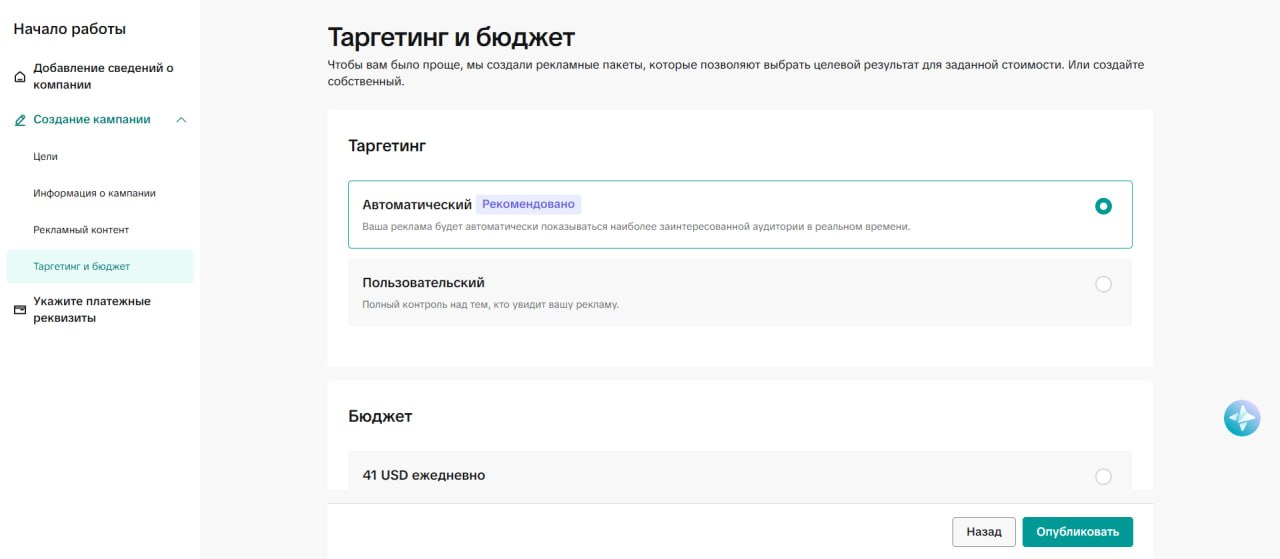The width and height of the screenshot is (1280, 559).
Task: Select the Таргетинг и бюджет step
Action: [x=100, y=266]
